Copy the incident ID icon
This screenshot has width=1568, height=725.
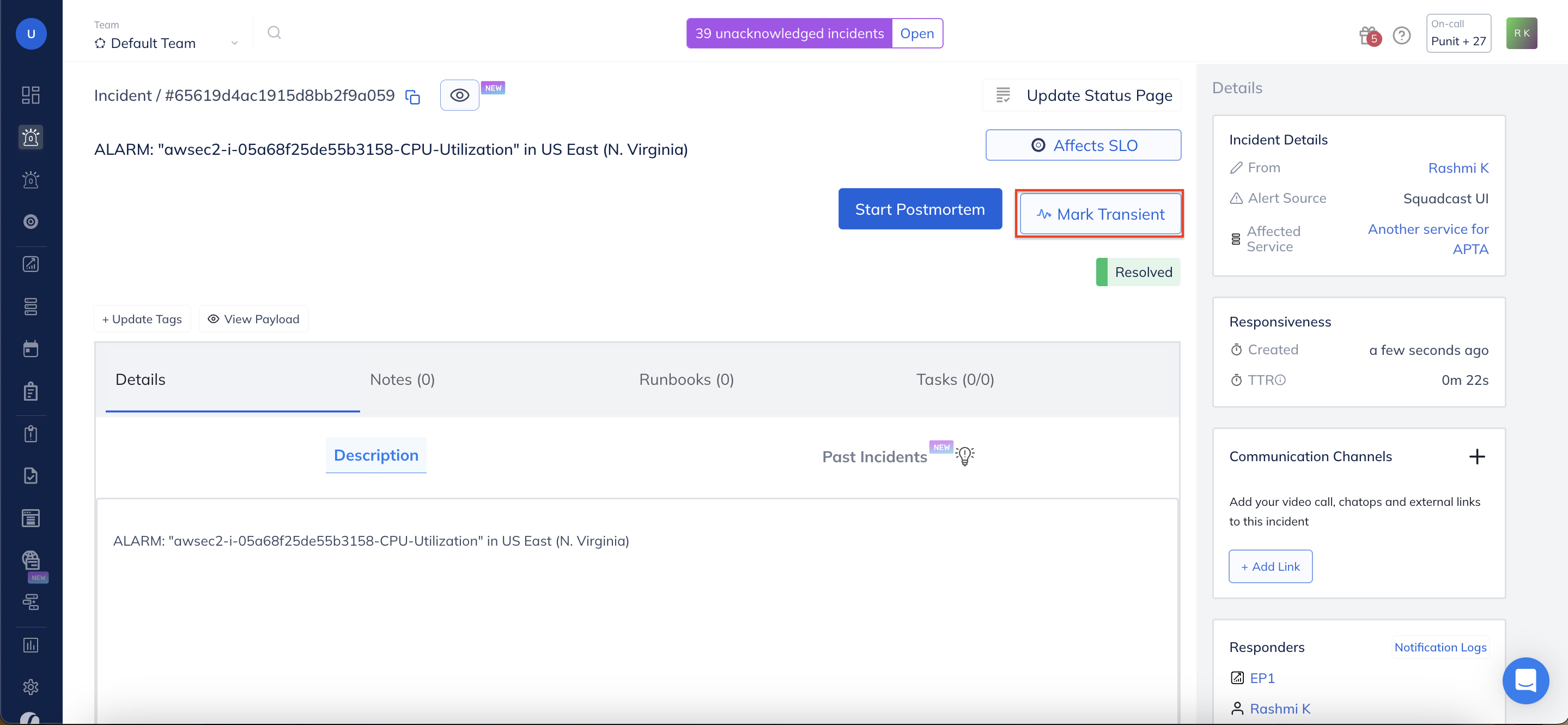(x=412, y=97)
